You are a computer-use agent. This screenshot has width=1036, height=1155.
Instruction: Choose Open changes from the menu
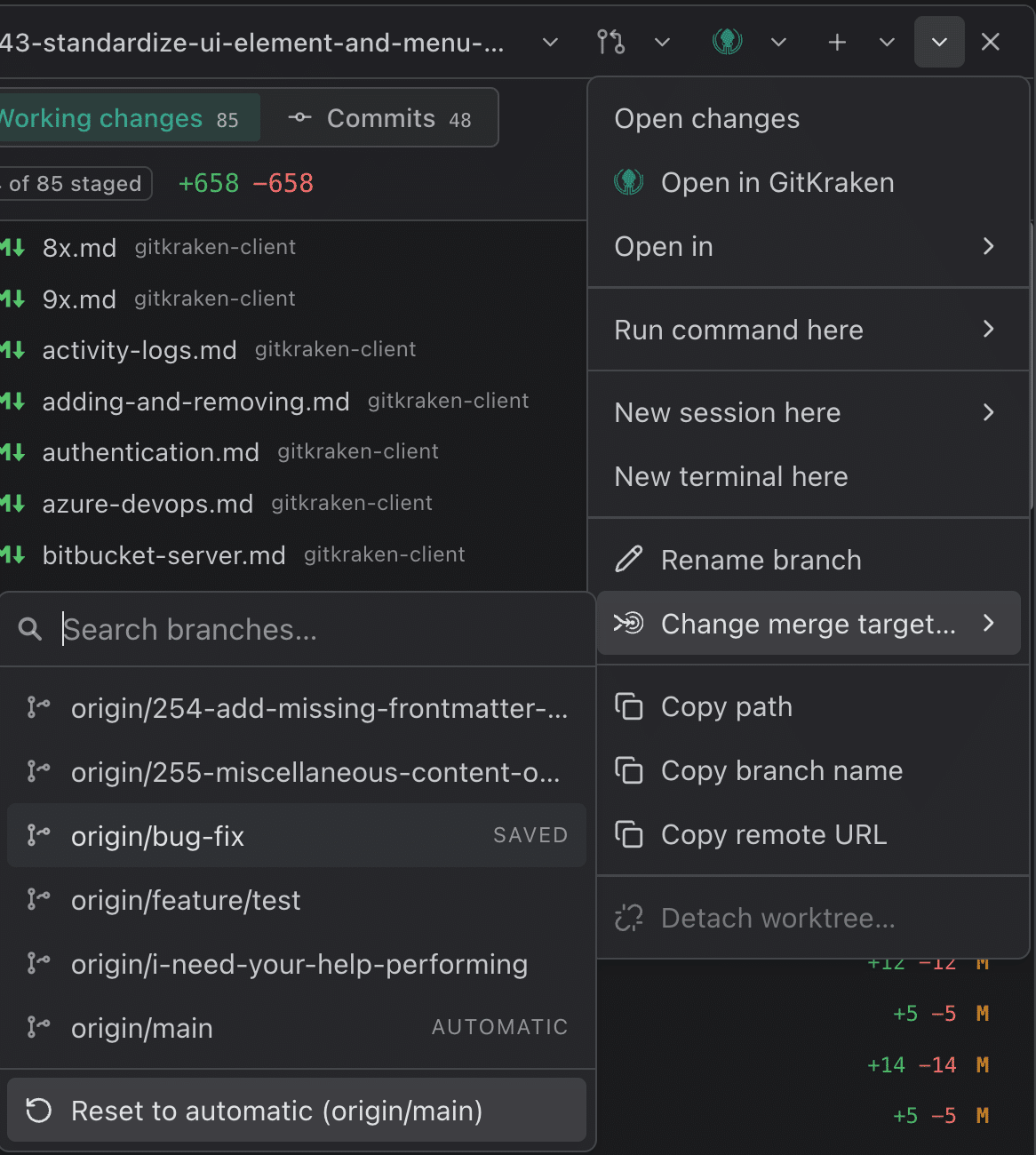point(809,118)
